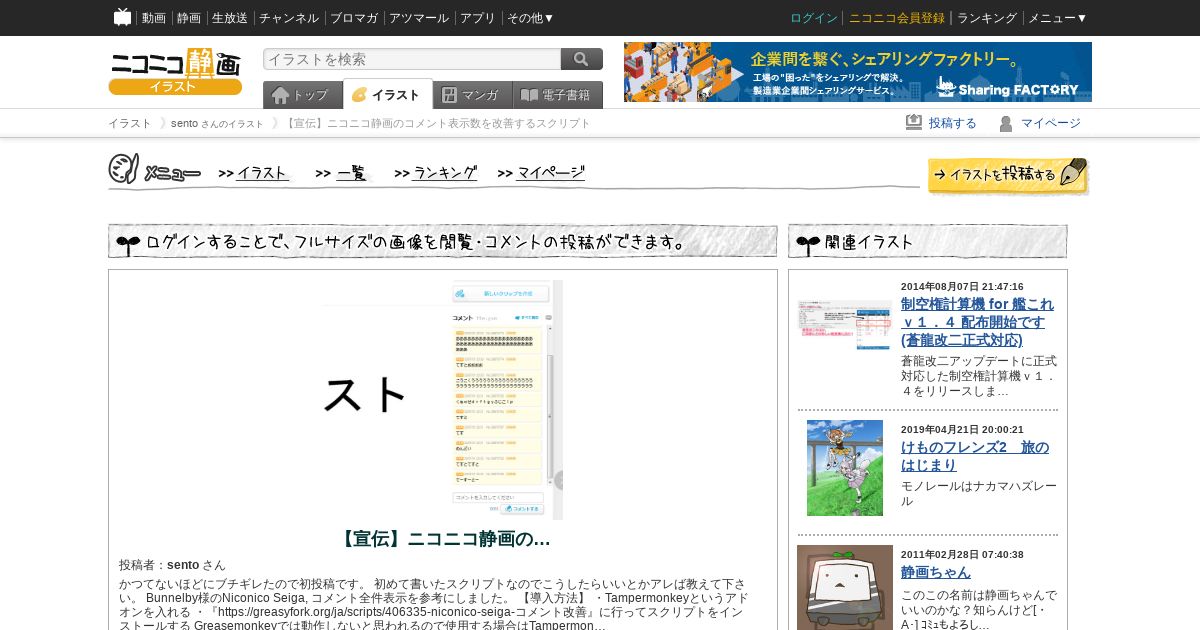Click the person icon beside マイページ

coord(1006,123)
